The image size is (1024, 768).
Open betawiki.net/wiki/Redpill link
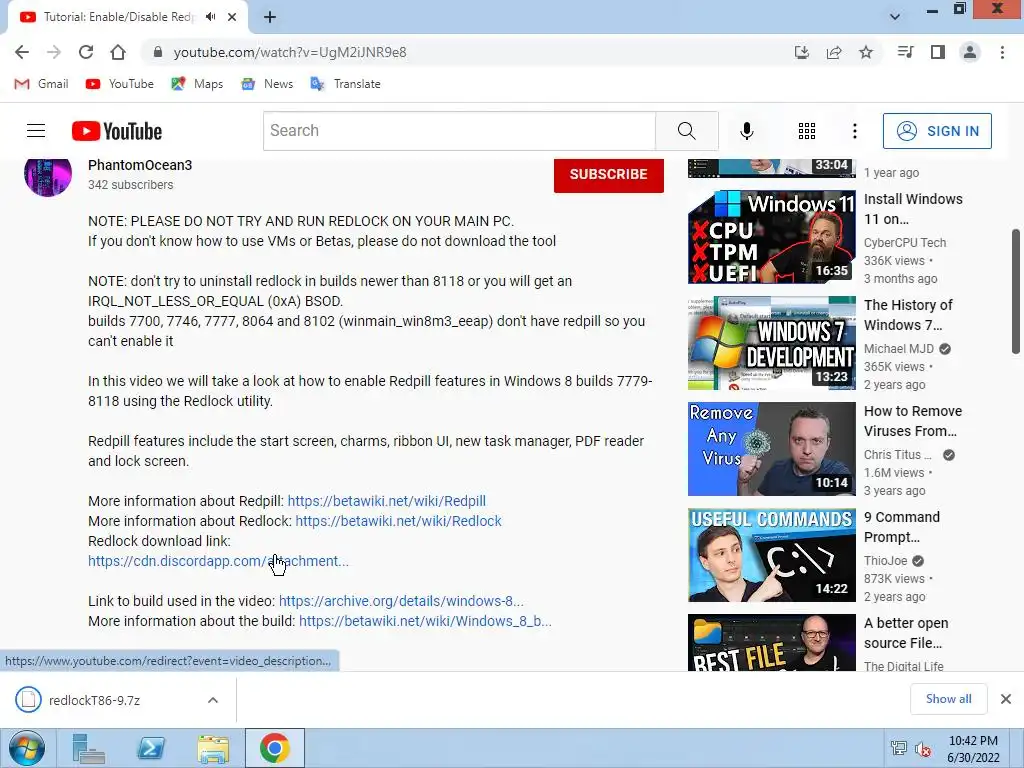pyautogui.click(x=387, y=501)
